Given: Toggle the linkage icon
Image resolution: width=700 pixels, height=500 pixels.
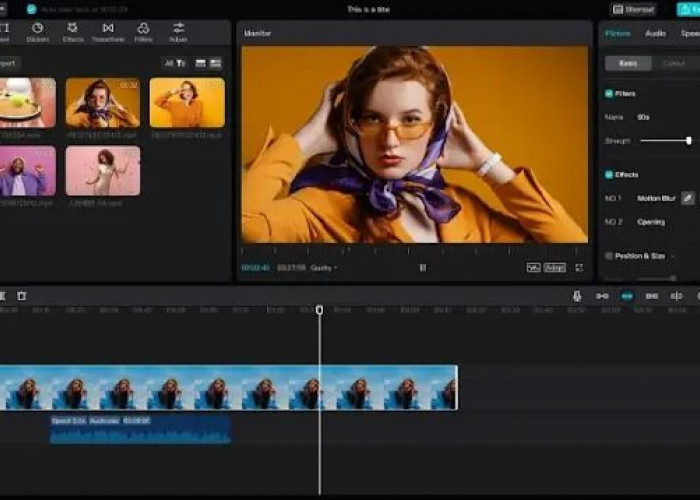Looking at the screenshot, I should [x=652, y=296].
